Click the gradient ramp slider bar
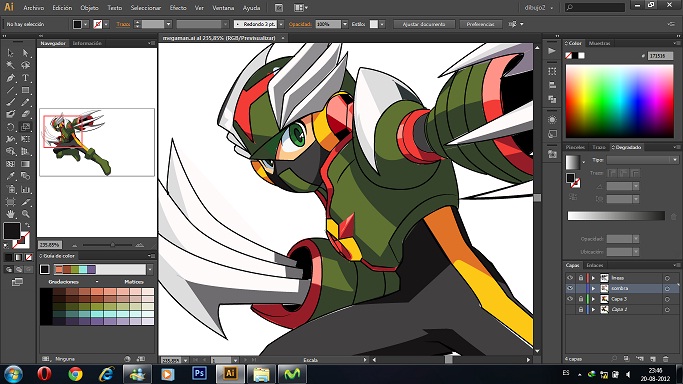 [616, 216]
